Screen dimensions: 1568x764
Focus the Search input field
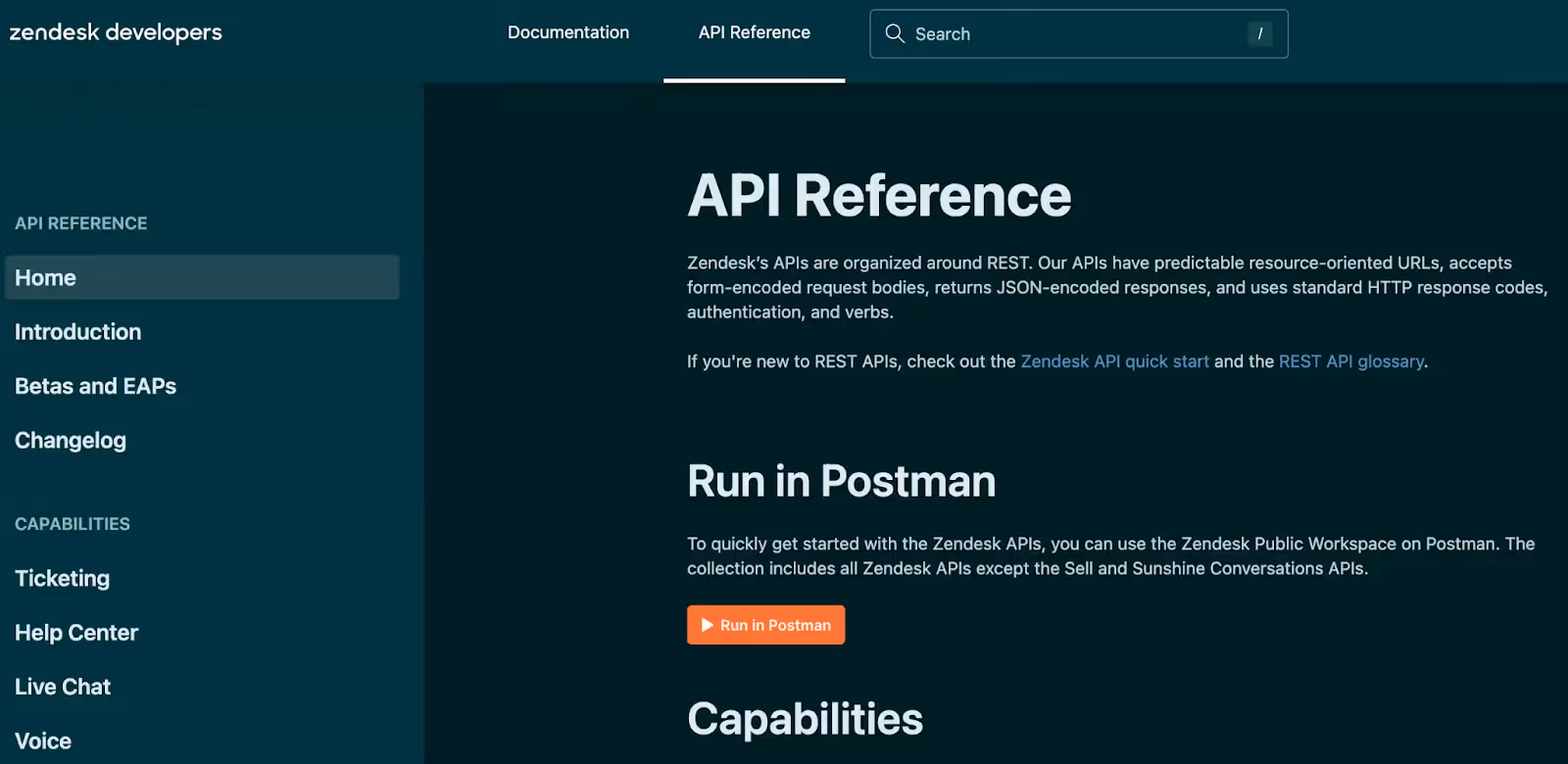[x=1078, y=33]
